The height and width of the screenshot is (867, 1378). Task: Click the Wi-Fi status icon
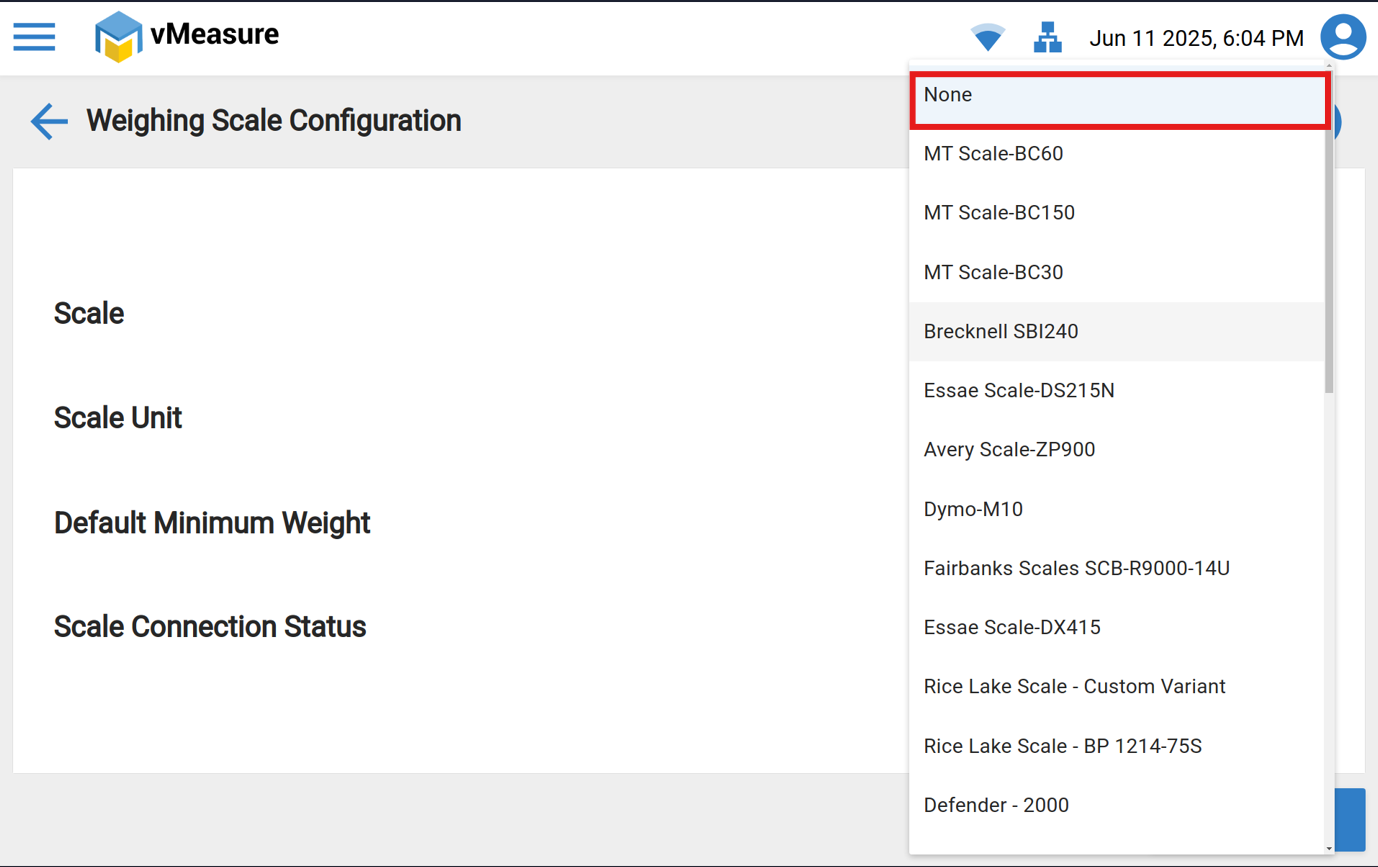(988, 38)
